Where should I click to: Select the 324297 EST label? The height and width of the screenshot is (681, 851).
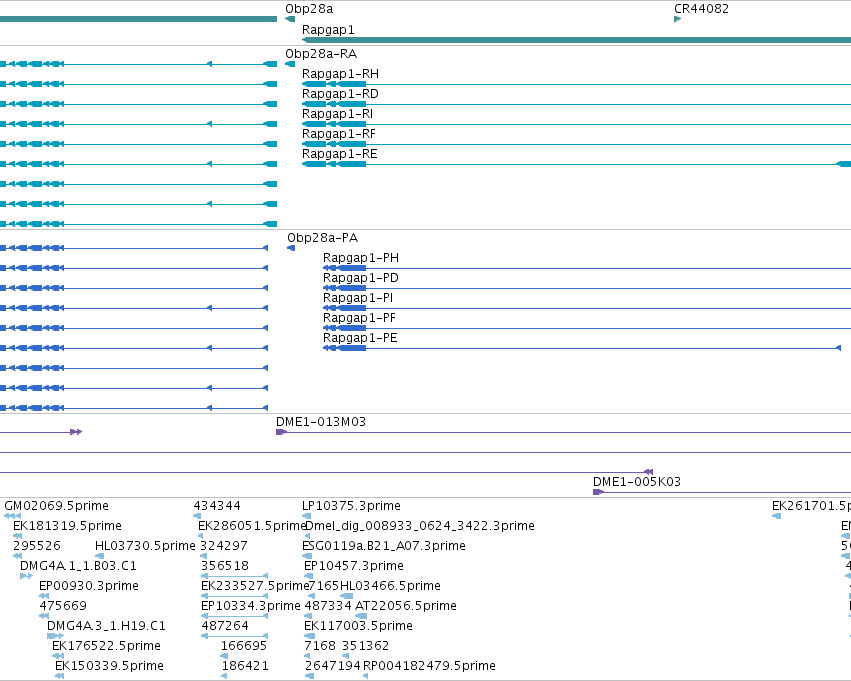pyautogui.click(x=224, y=546)
